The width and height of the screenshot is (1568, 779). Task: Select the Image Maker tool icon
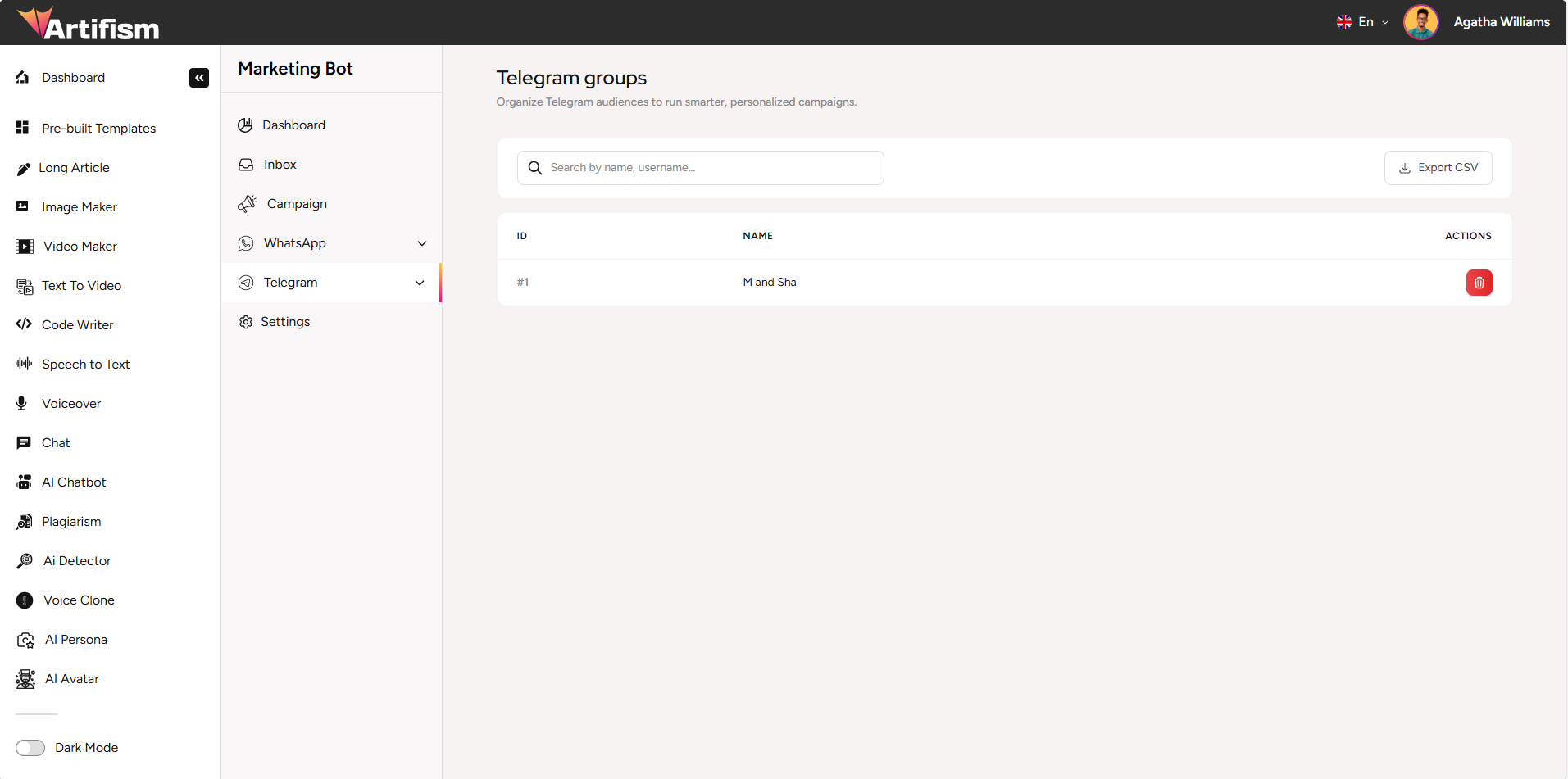[x=22, y=206]
